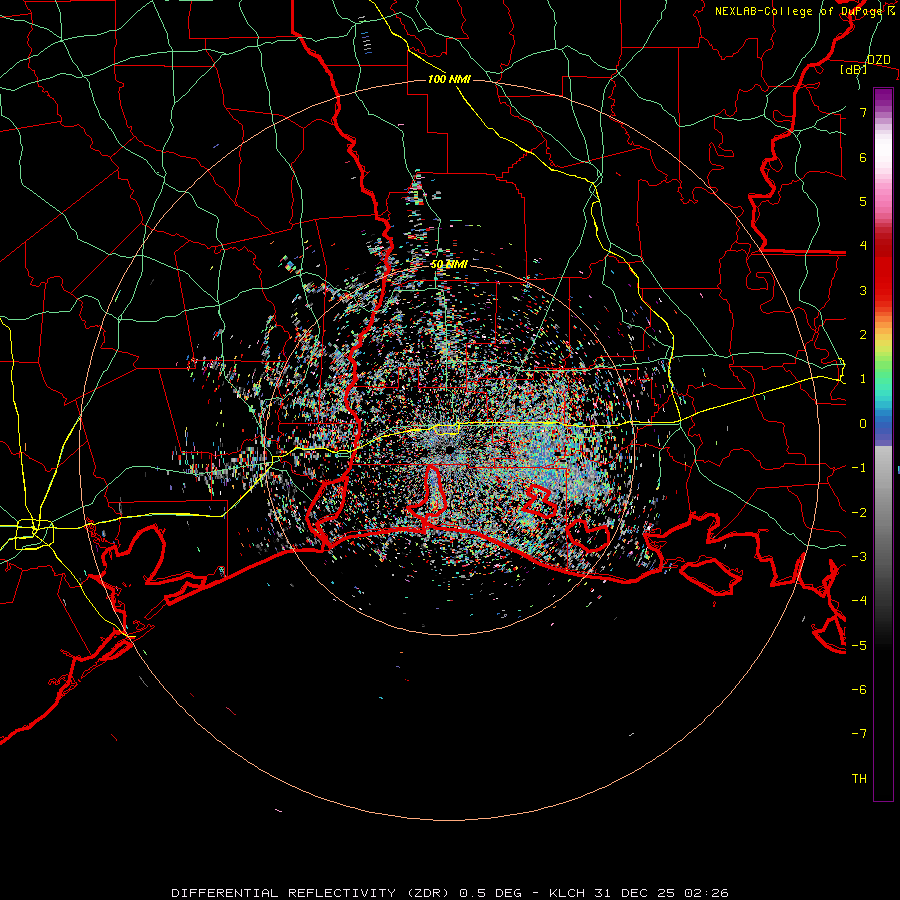This screenshot has width=900, height=900.
Task: Click the 7 tick label on the legend
Action: click(863, 112)
